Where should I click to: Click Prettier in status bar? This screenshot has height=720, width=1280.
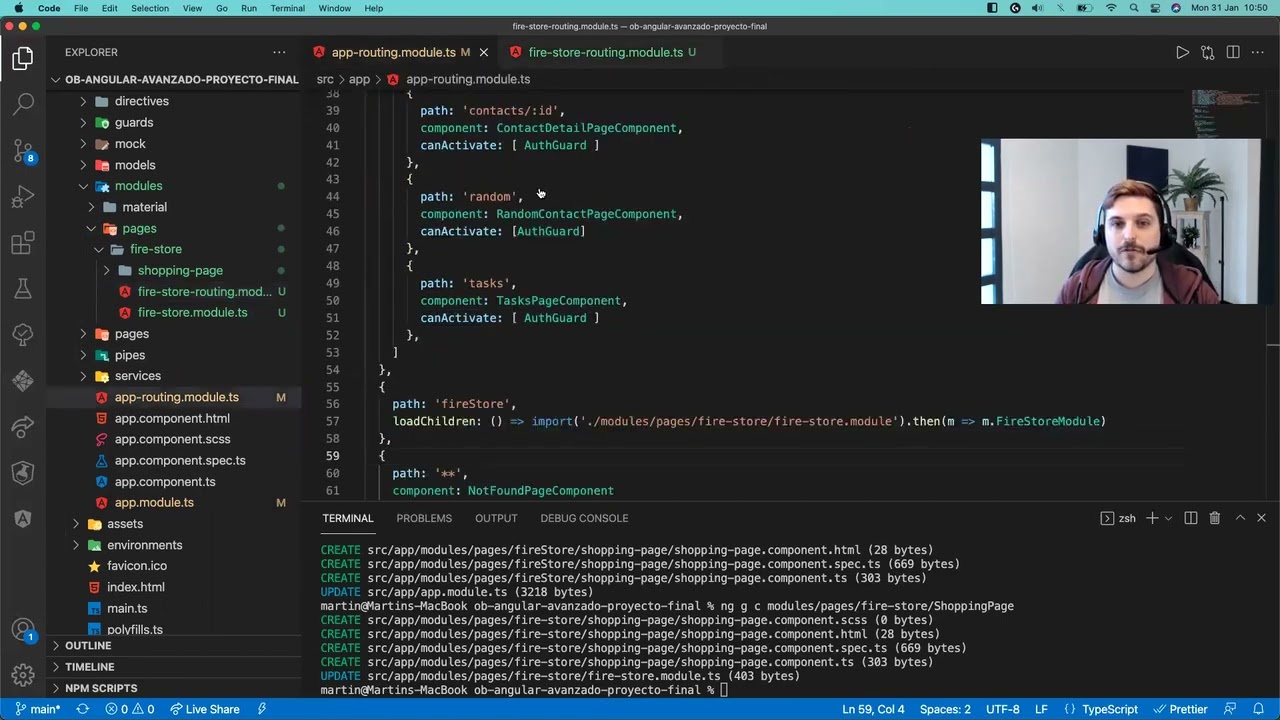[1180, 709]
